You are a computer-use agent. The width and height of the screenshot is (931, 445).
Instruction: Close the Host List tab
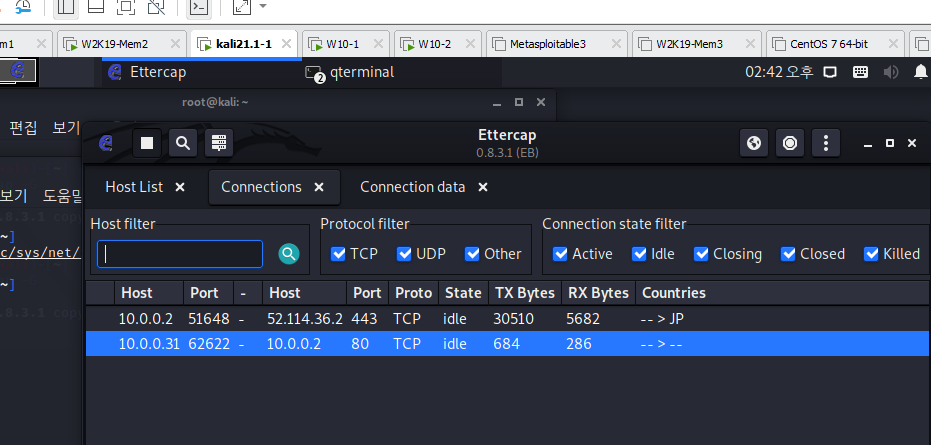tap(180, 187)
